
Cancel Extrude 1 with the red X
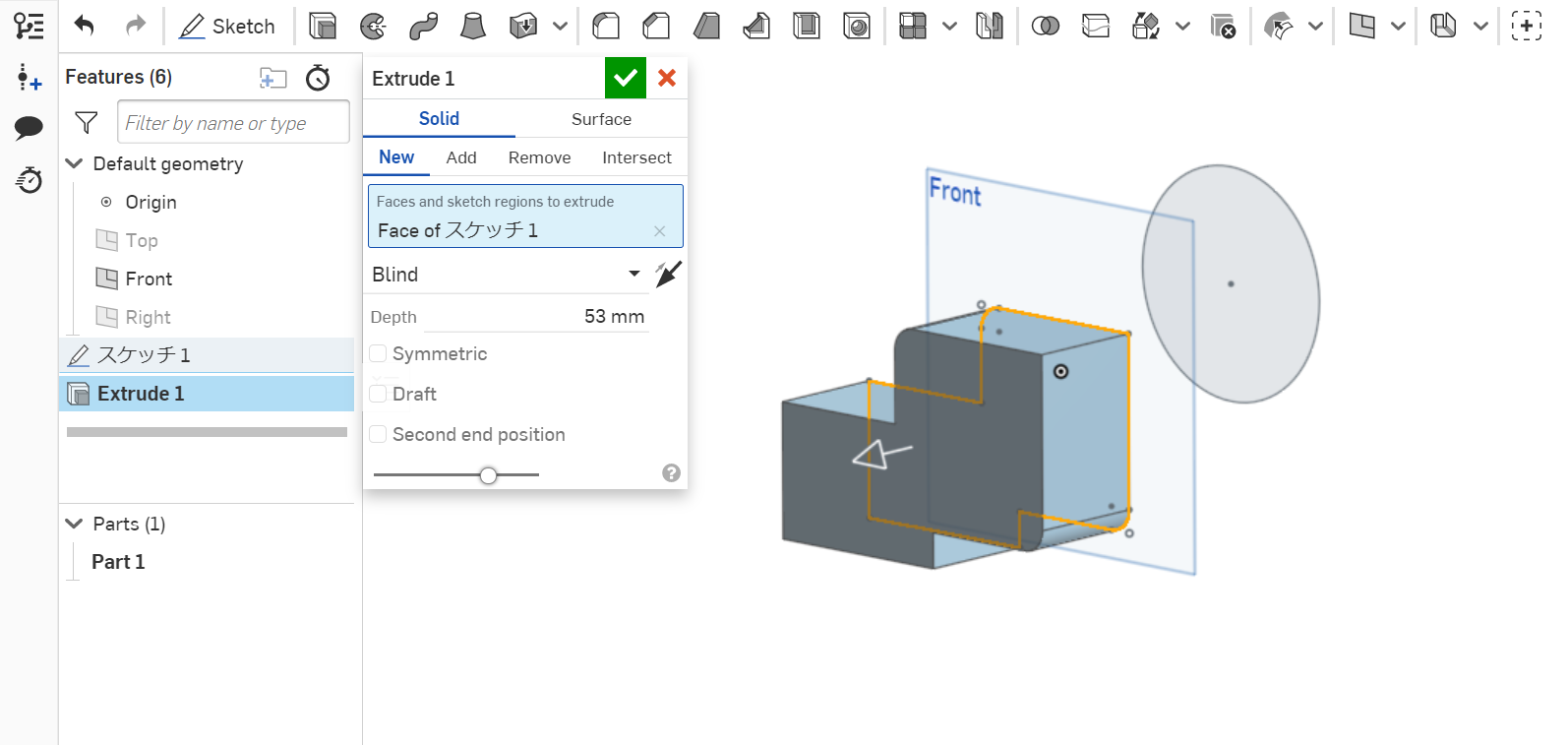(667, 78)
